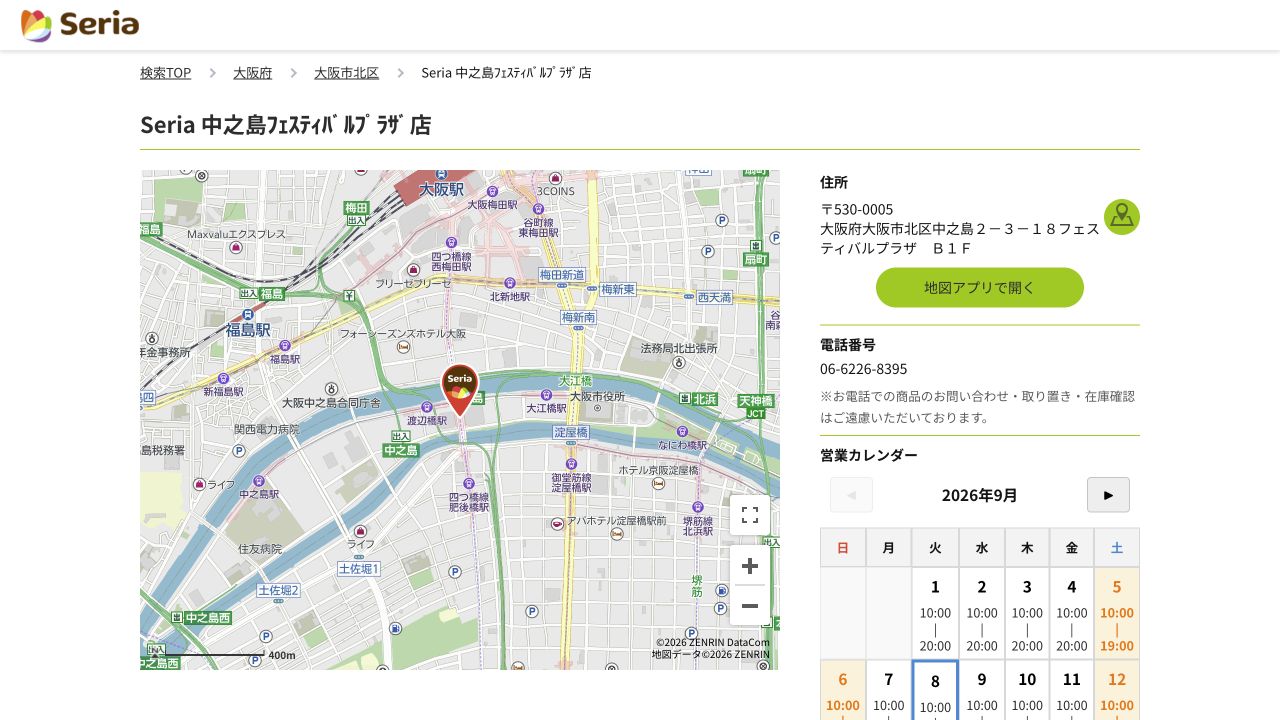Screen dimensions: 1280x720
Task: Click the 日 (Sunday) column header
Action: coord(843,547)
